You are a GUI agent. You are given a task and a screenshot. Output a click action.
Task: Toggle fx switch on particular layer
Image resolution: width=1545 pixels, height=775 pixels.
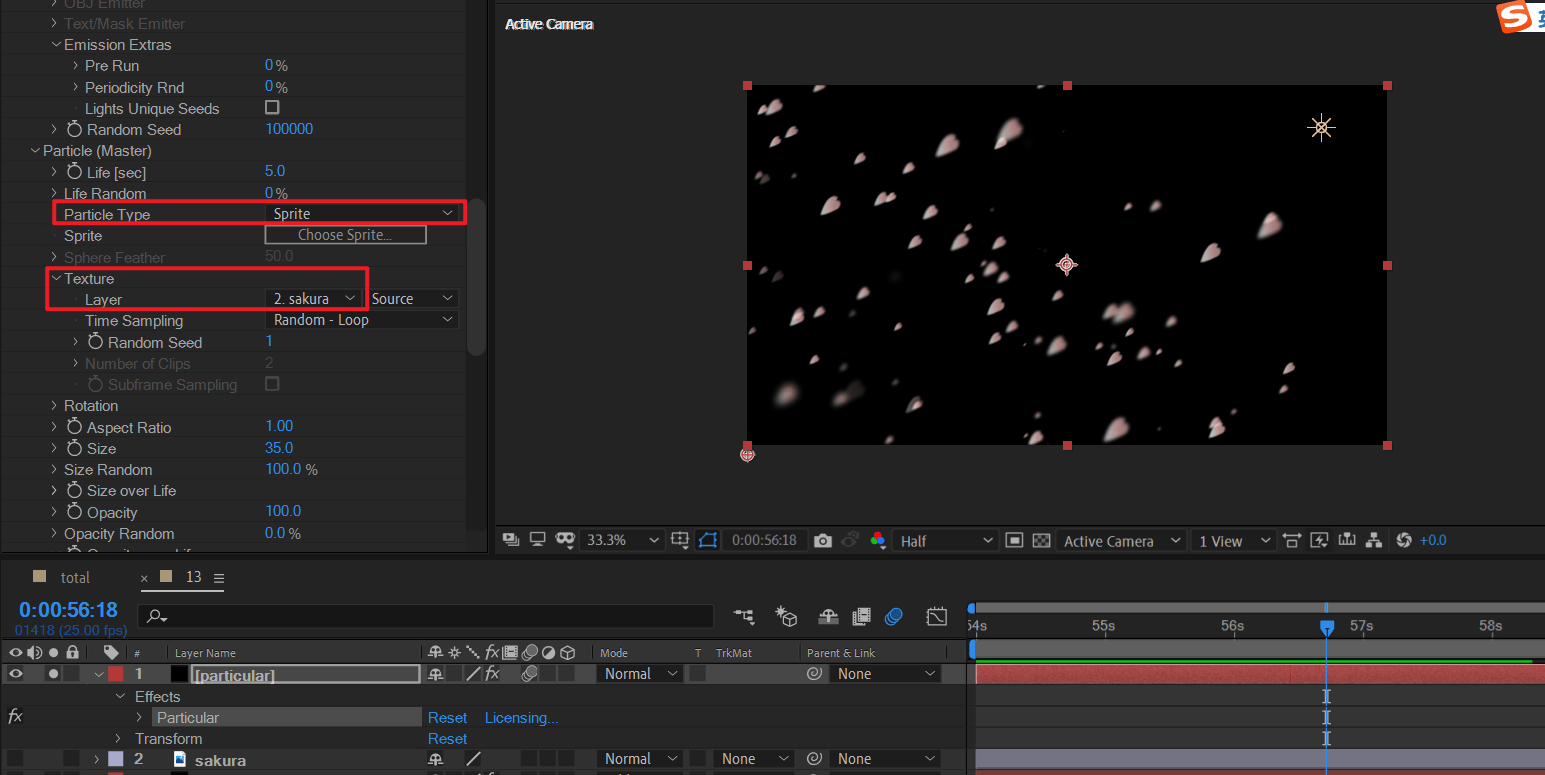coord(492,674)
